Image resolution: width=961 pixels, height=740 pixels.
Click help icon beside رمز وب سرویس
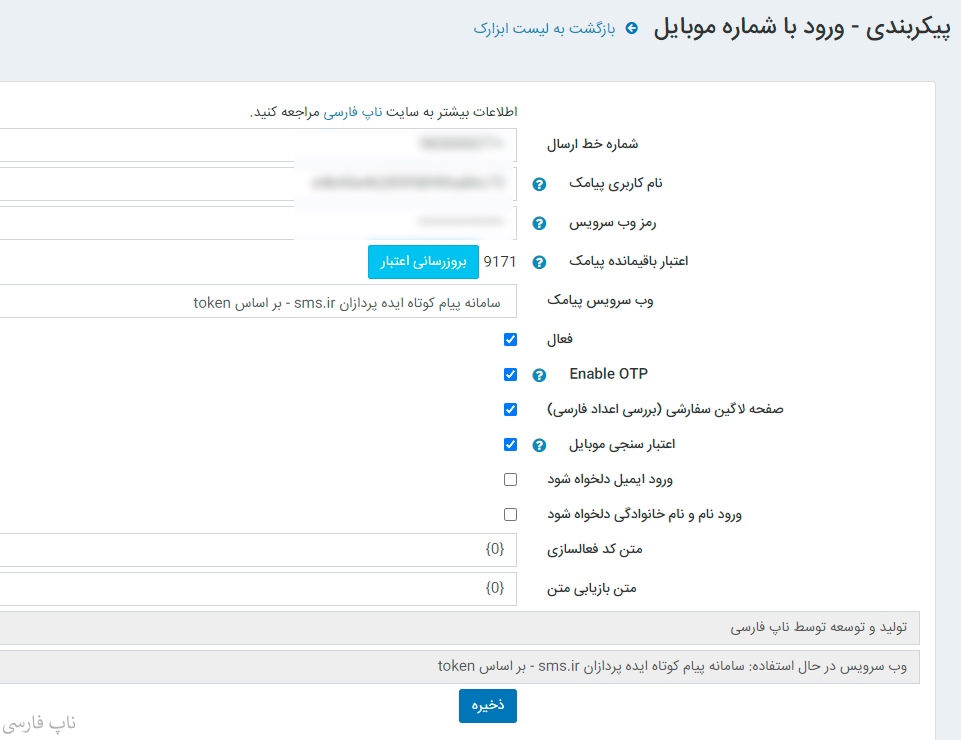pos(539,223)
